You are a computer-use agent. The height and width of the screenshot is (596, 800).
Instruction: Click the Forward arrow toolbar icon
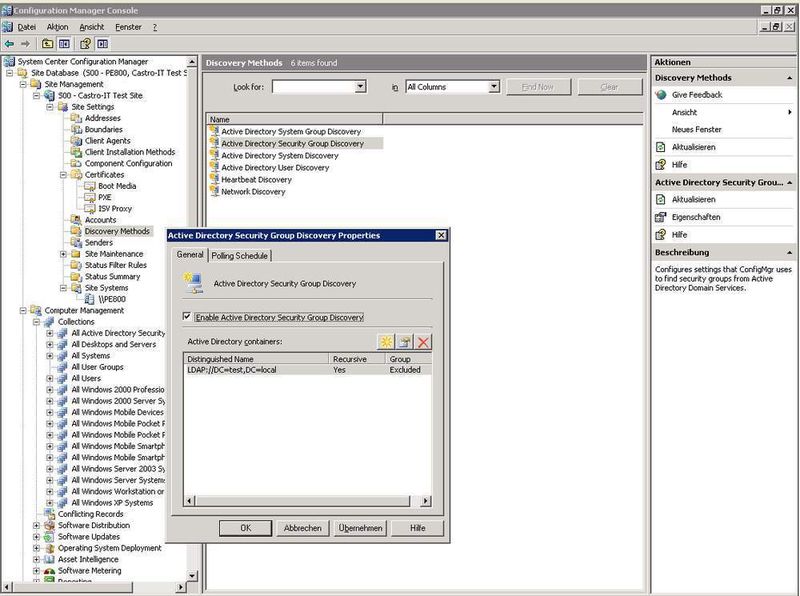pyautogui.click(x=25, y=44)
